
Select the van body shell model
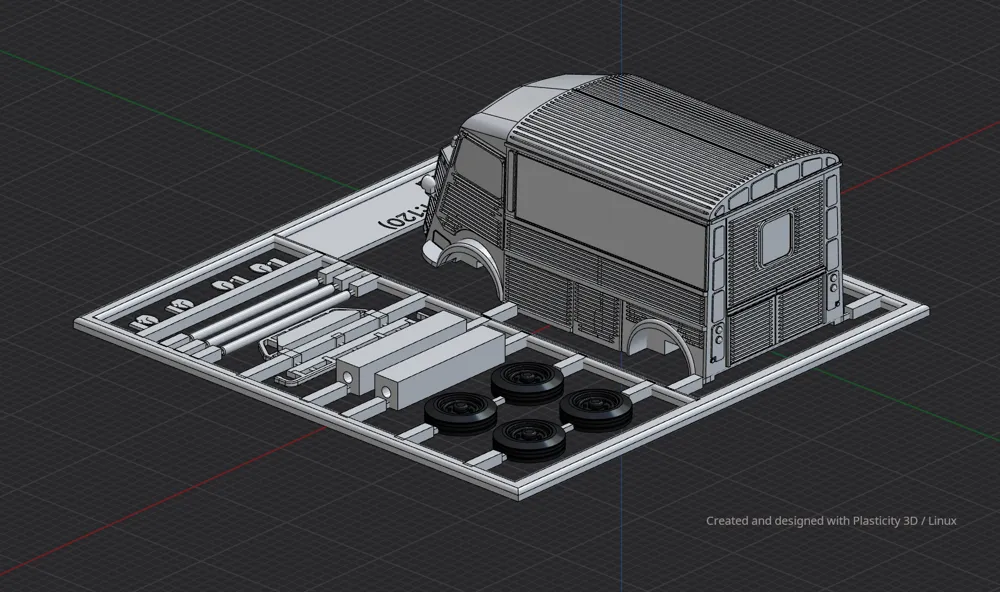pyautogui.click(x=631, y=230)
